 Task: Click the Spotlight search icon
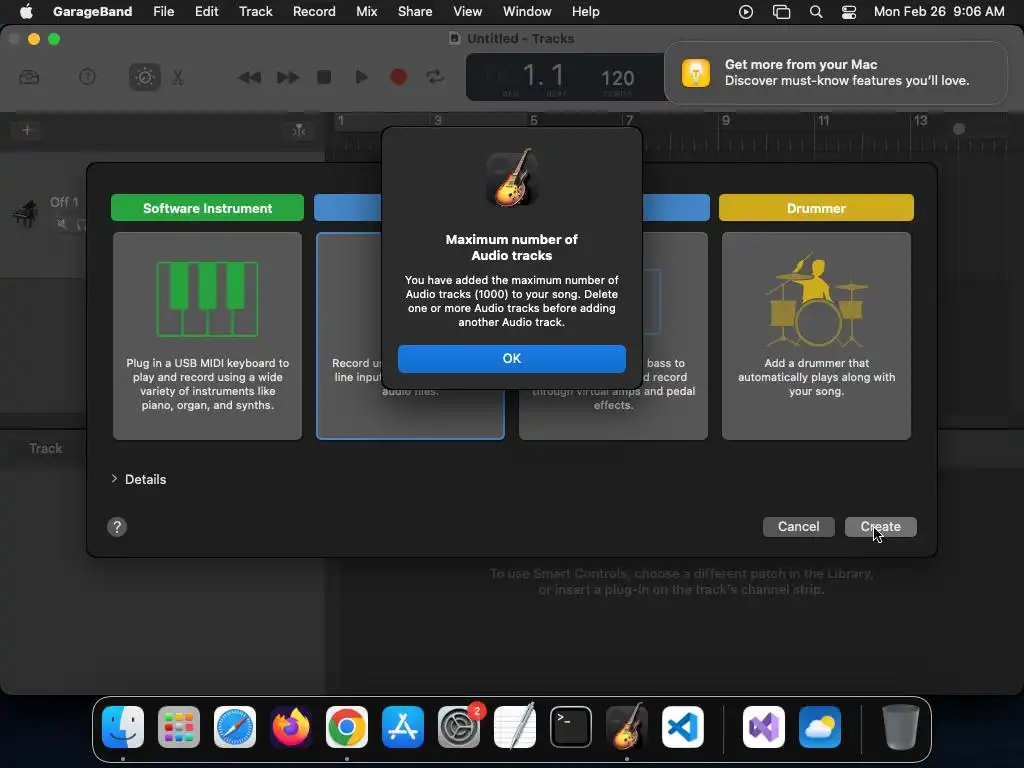point(816,12)
